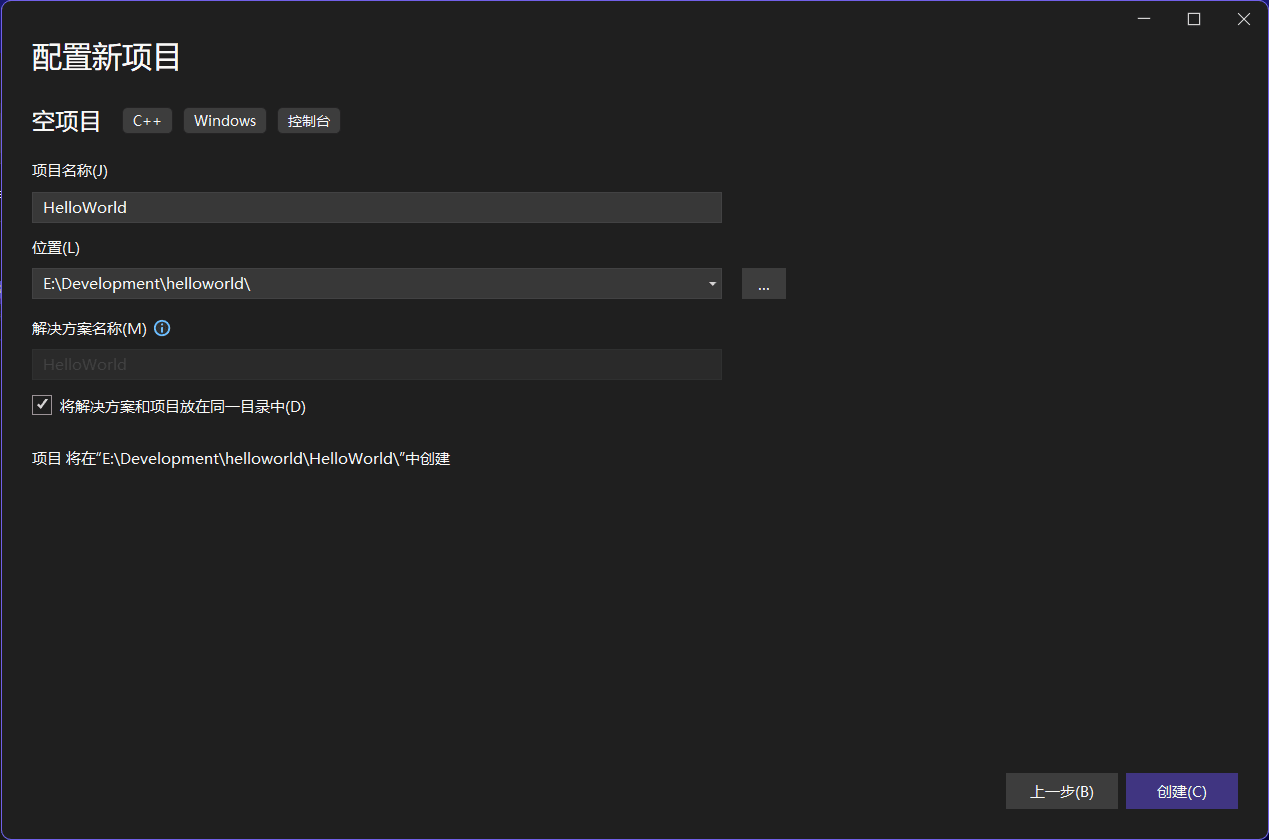Click the 控制台 project type tag

click(308, 121)
